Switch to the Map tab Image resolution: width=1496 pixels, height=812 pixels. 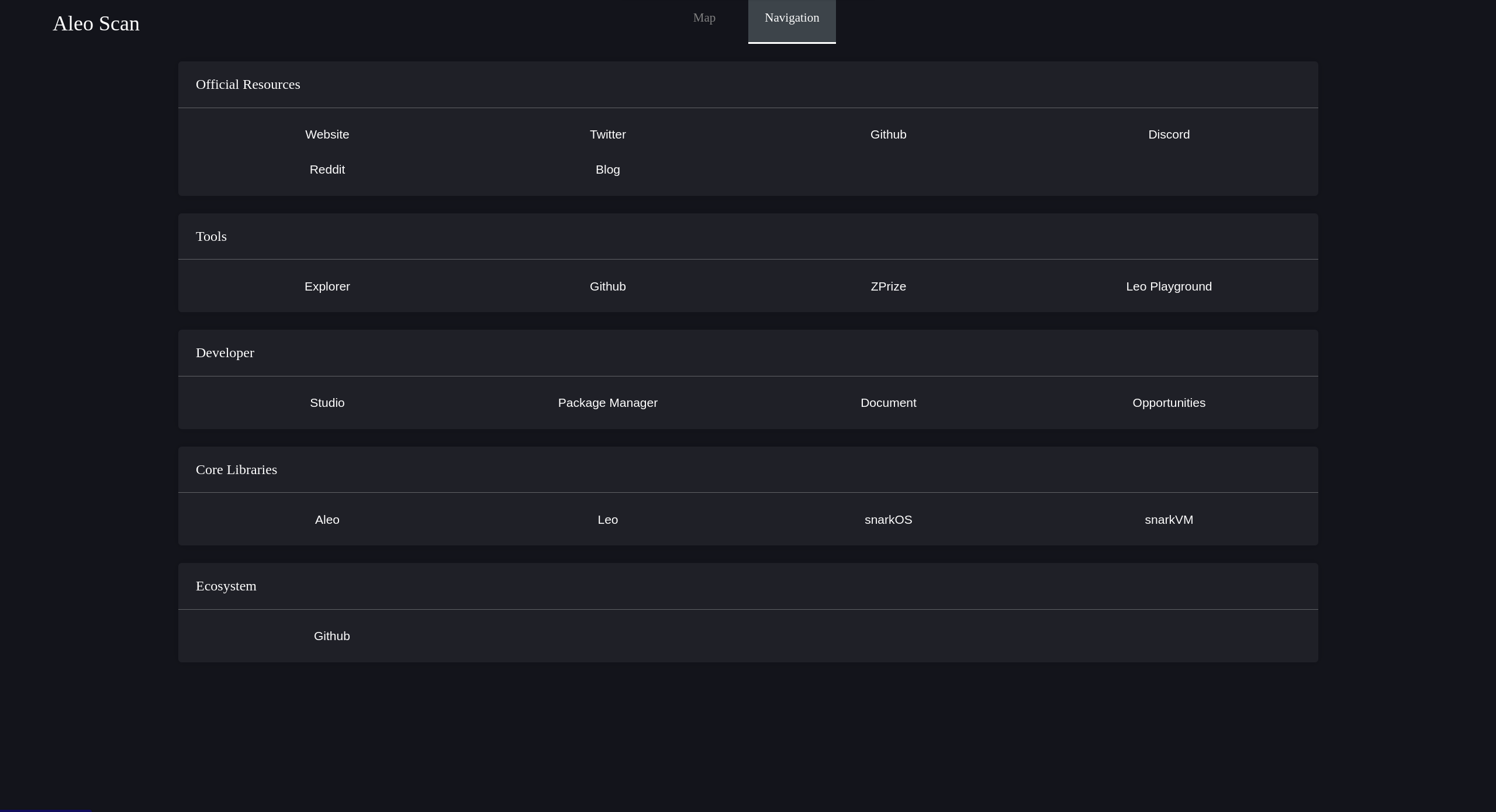704,18
